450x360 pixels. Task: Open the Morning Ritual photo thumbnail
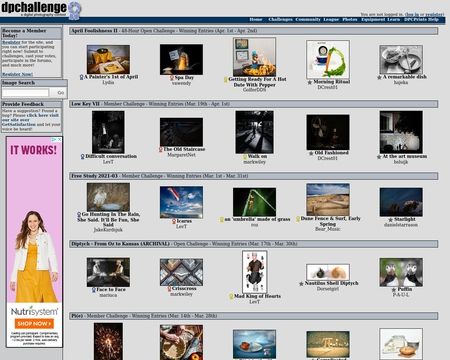coord(328,60)
